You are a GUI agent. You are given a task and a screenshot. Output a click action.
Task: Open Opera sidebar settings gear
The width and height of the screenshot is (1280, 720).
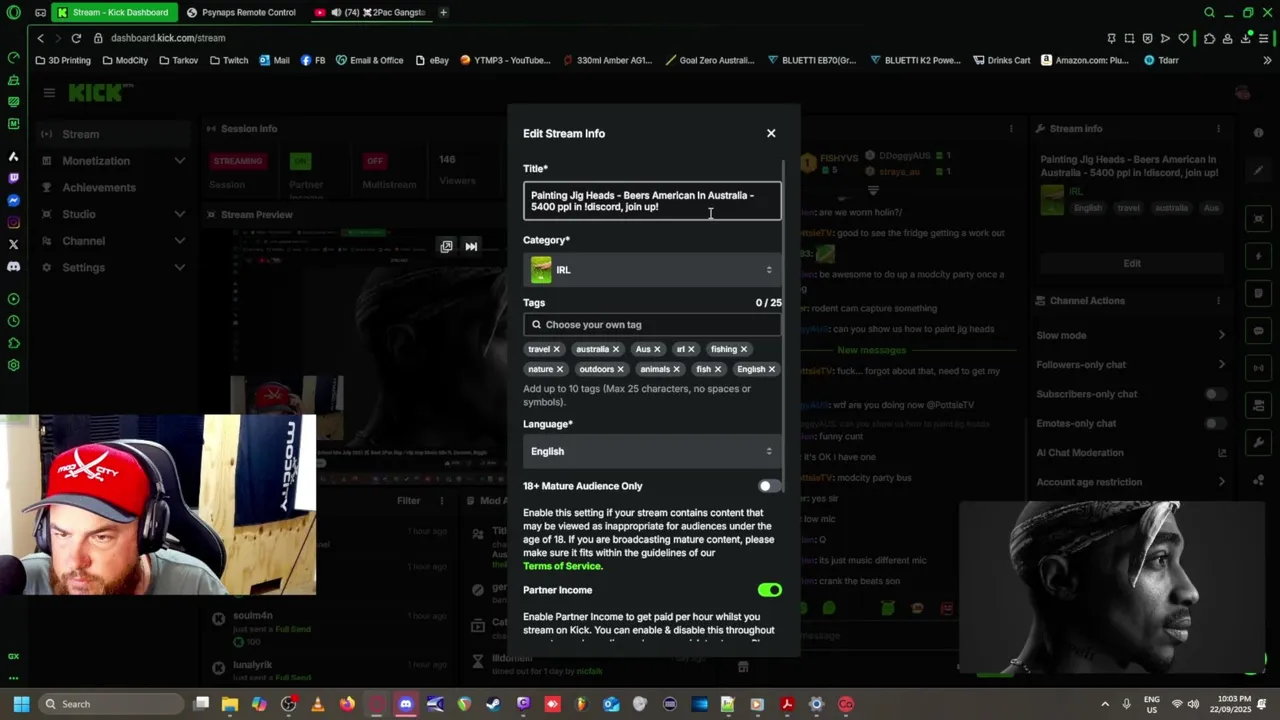[13, 365]
